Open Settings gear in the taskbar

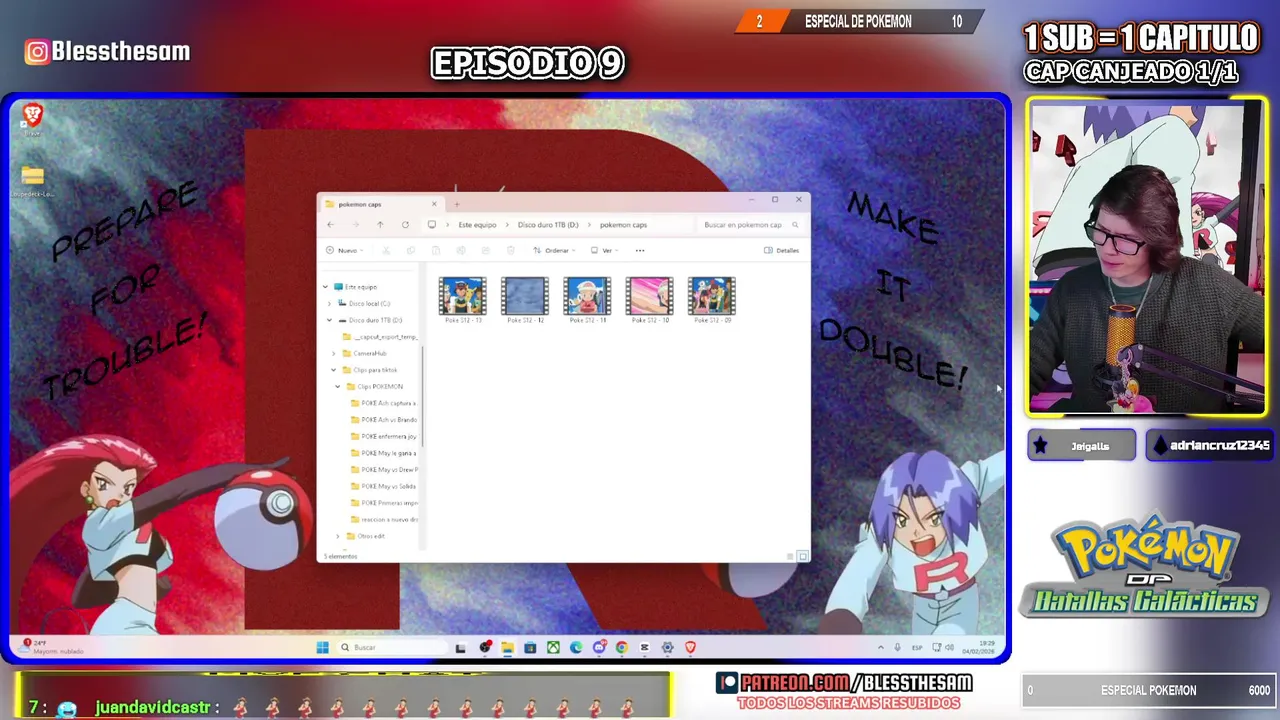pos(667,647)
